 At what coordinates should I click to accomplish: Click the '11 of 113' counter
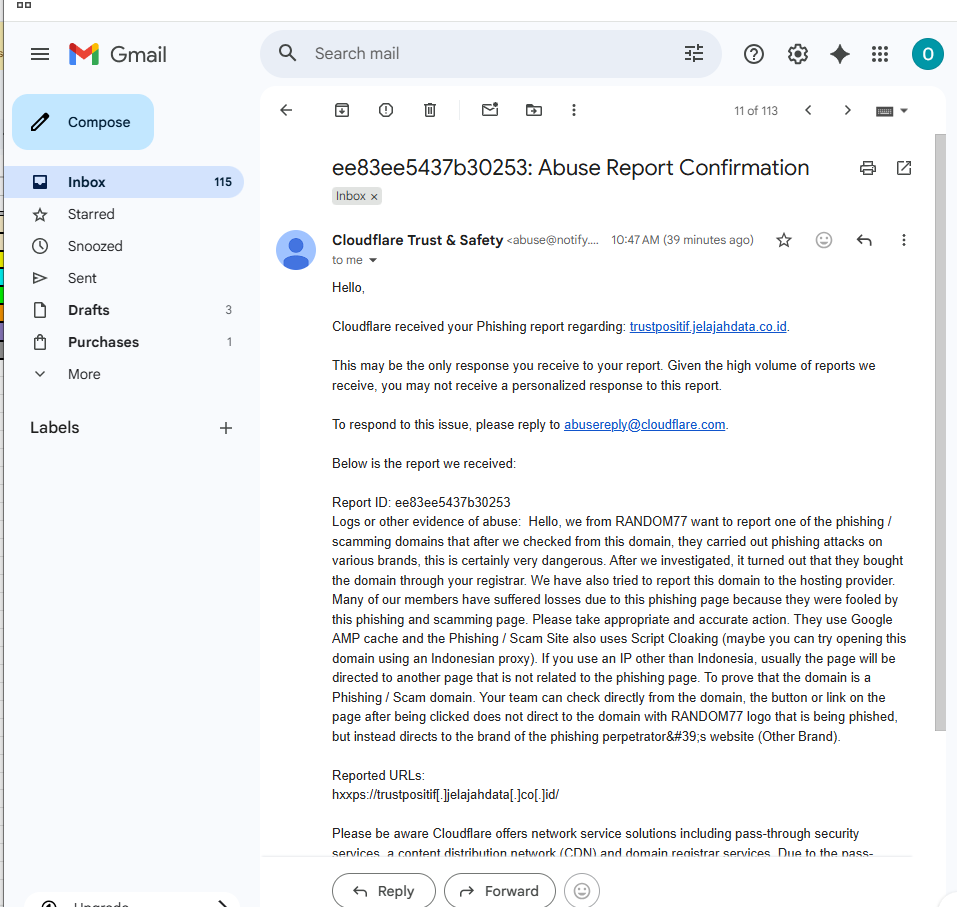(x=756, y=110)
